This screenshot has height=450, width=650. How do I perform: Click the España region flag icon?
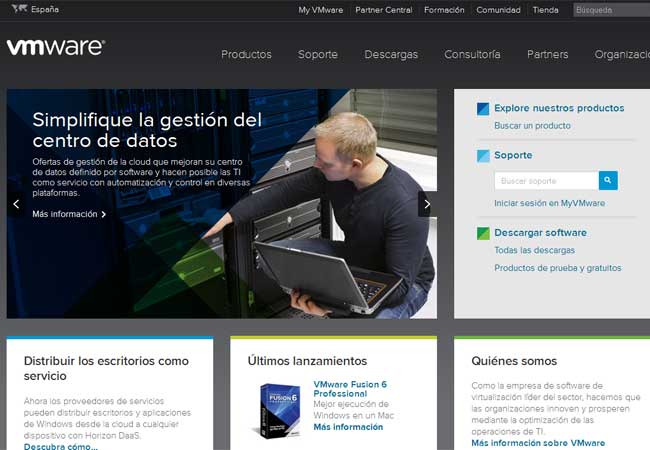[x=17, y=10]
